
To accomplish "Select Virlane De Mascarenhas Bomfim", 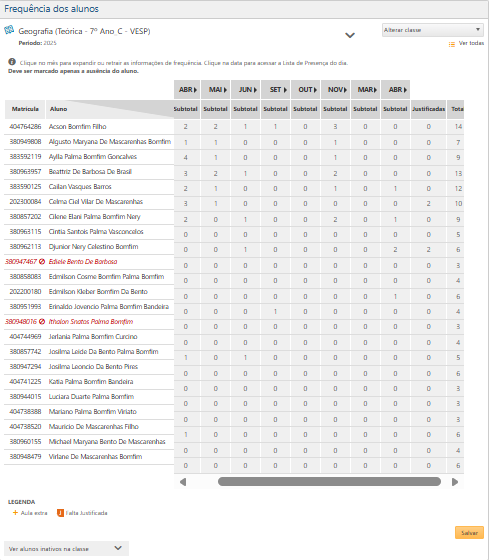I will click(x=95, y=456).
